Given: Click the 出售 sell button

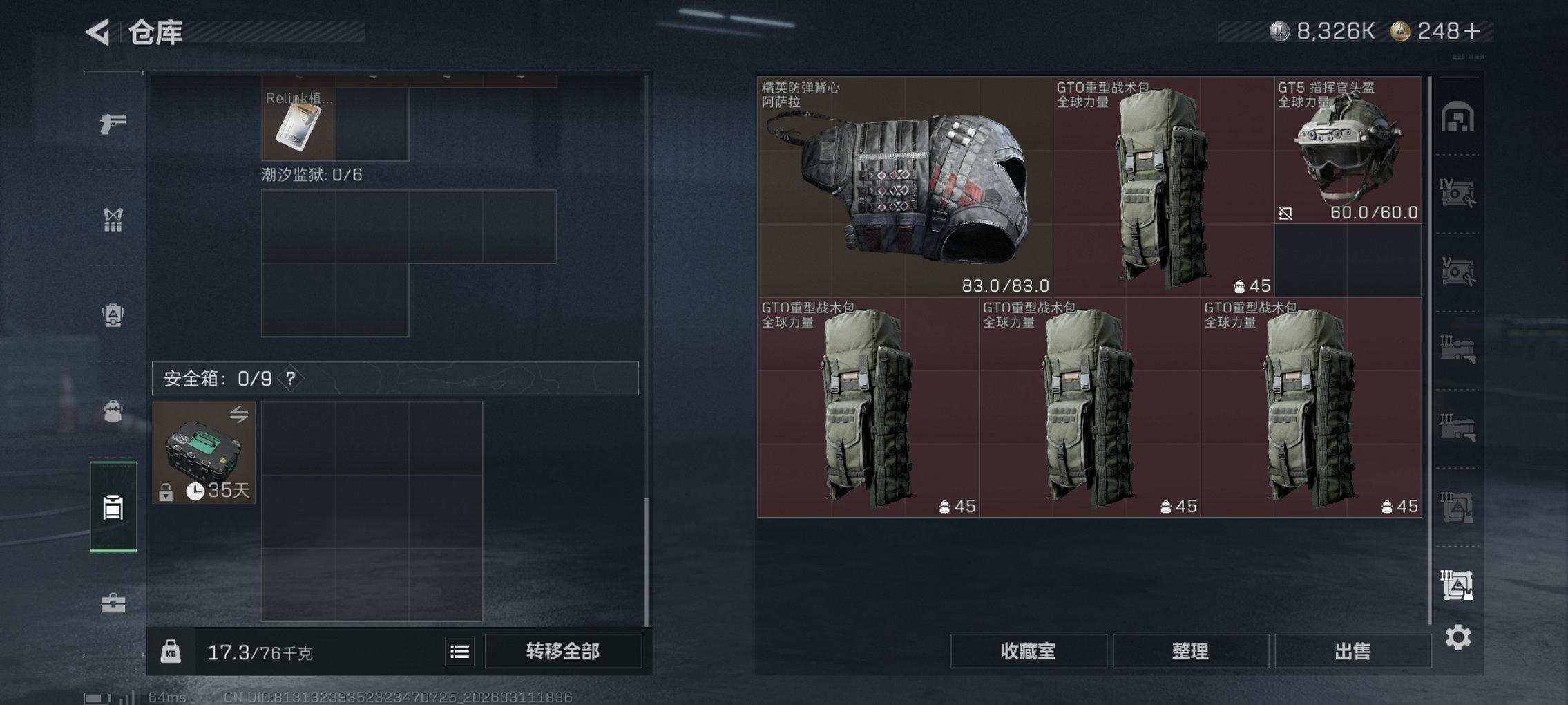Looking at the screenshot, I should 1352,651.
